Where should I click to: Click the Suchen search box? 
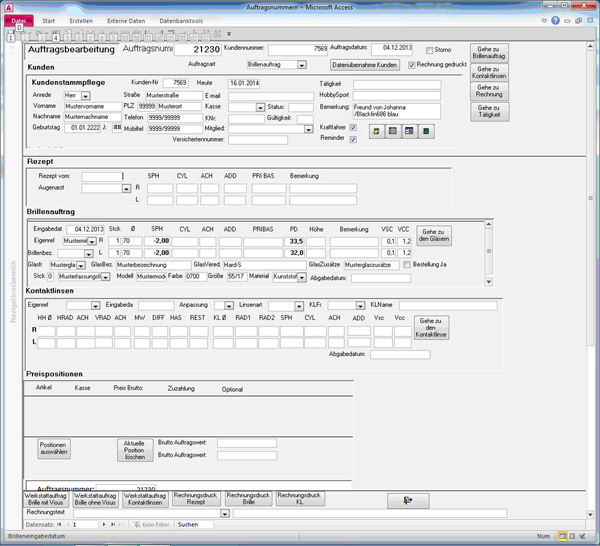(194, 525)
